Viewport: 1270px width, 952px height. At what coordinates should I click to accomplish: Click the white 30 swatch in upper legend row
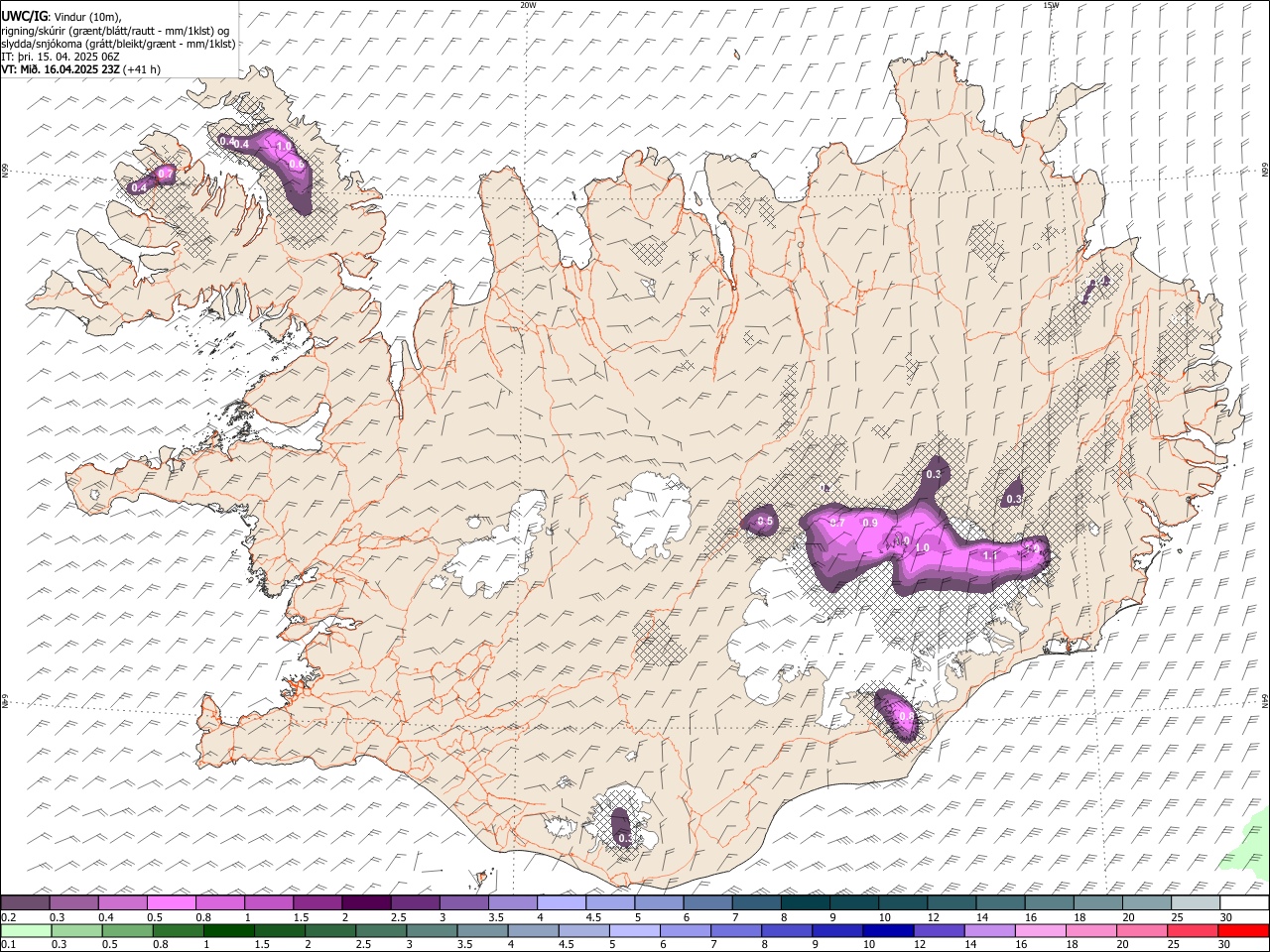point(1244,903)
